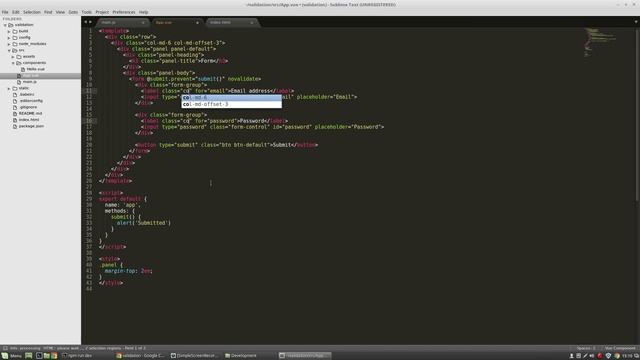The image size is (640, 360).
Task: Open the clock in the taskbar
Action: point(627,356)
